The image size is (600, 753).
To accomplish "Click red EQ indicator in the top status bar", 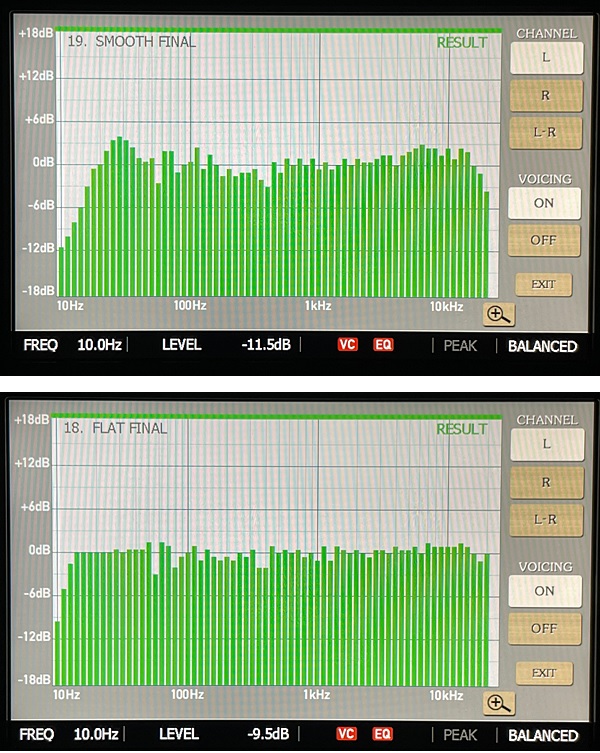I will [x=383, y=345].
